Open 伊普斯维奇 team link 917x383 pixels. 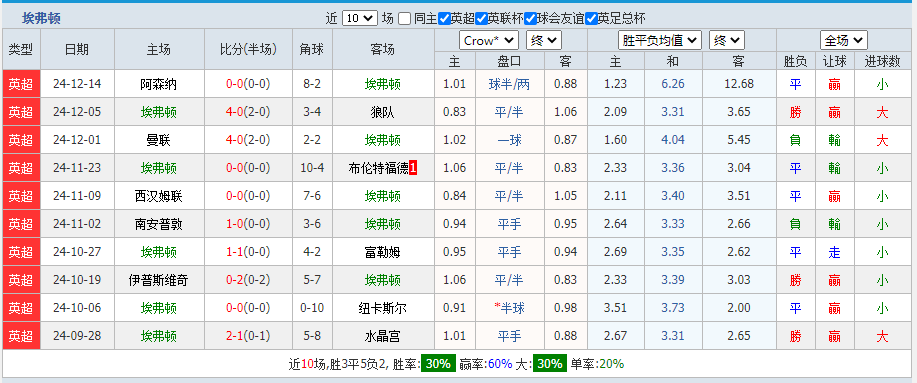coord(158,281)
